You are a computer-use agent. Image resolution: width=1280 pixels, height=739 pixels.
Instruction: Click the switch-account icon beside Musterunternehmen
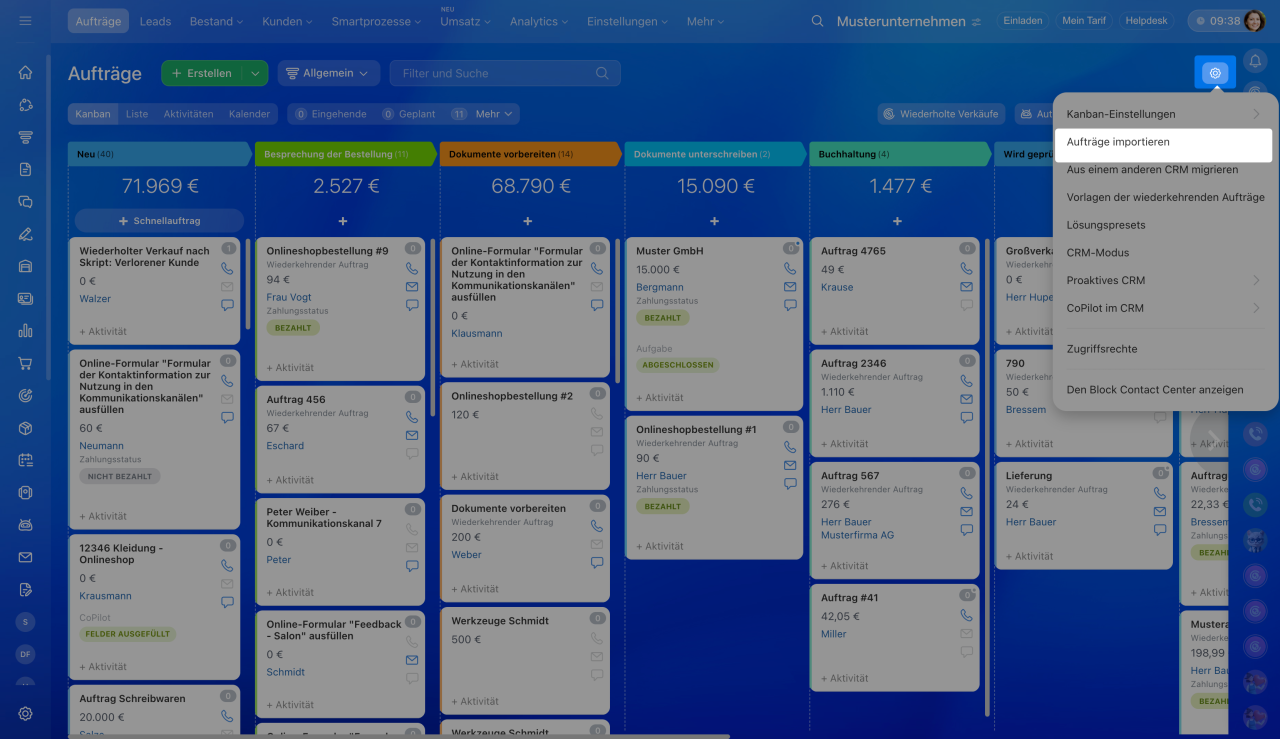(x=976, y=21)
